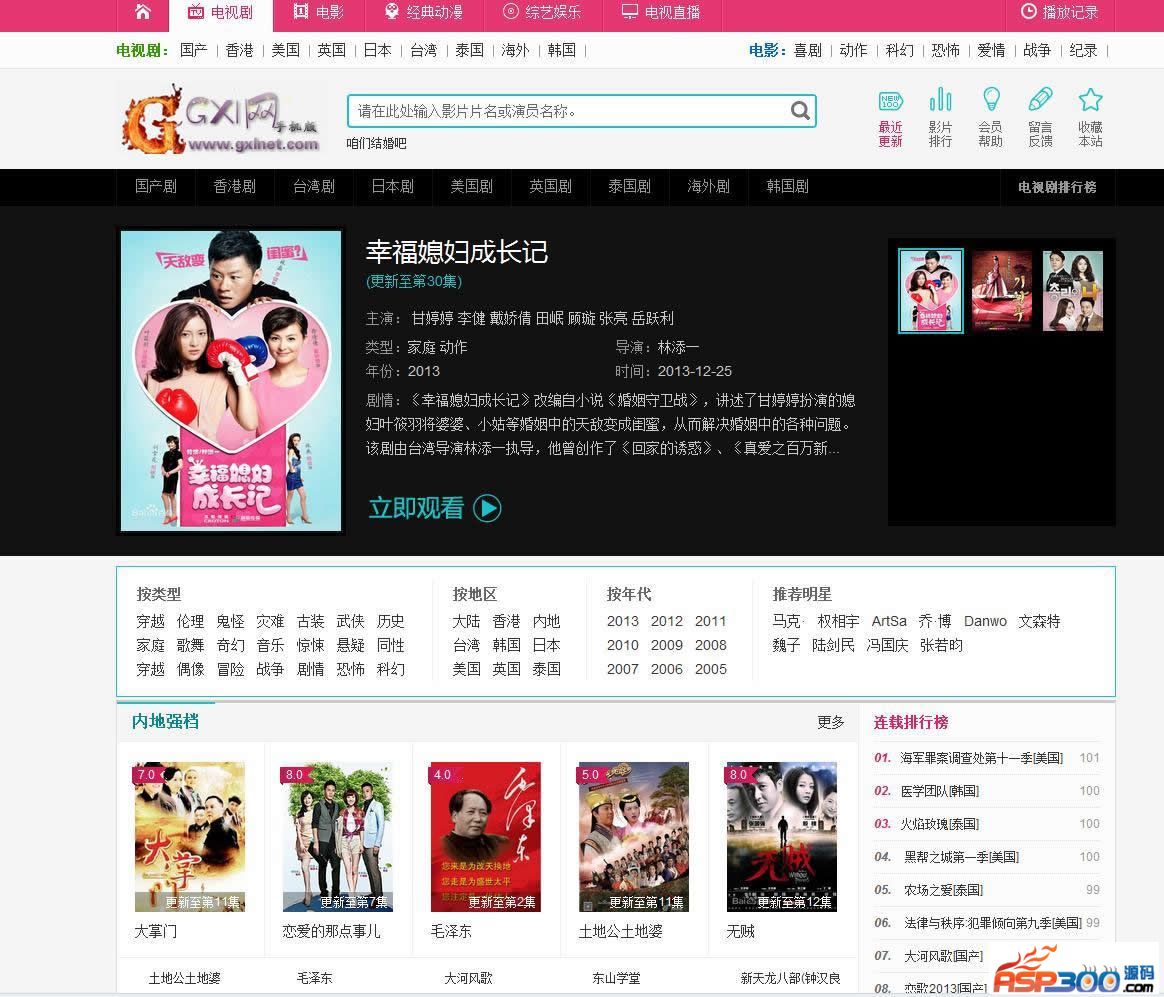Select 美国剧 in black nav bar
Screen dimensions: 1164x997
click(471, 186)
